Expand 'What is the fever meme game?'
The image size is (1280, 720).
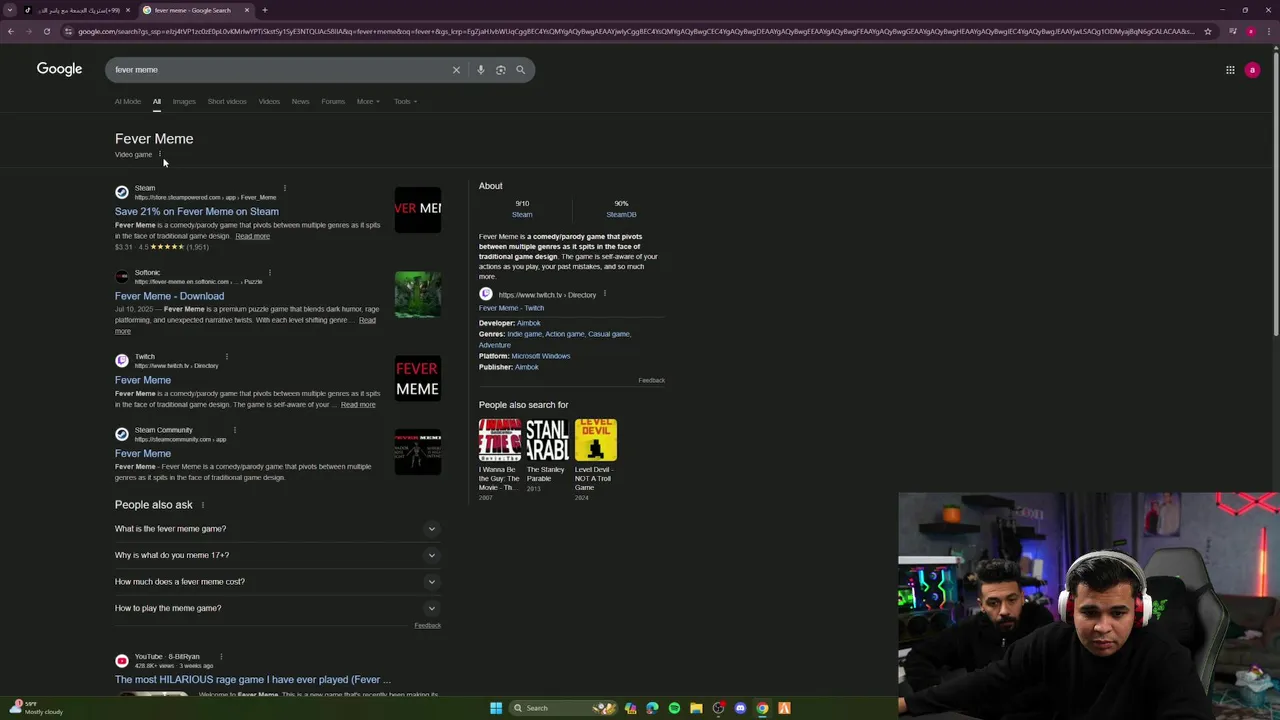[x=277, y=529]
